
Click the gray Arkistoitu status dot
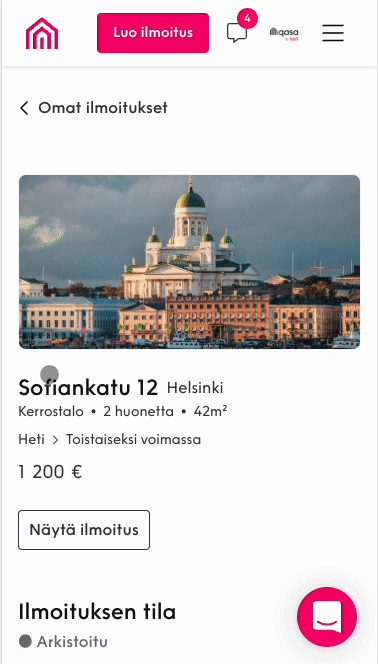(x=25, y=642)
